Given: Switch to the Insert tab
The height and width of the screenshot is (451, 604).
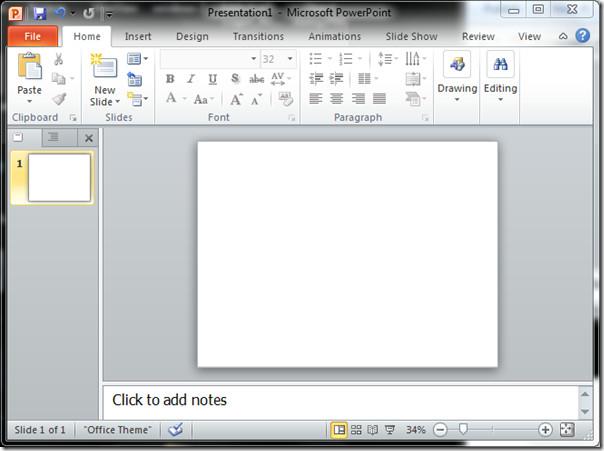Looking at the screenshot, I should tap(138, 37).
